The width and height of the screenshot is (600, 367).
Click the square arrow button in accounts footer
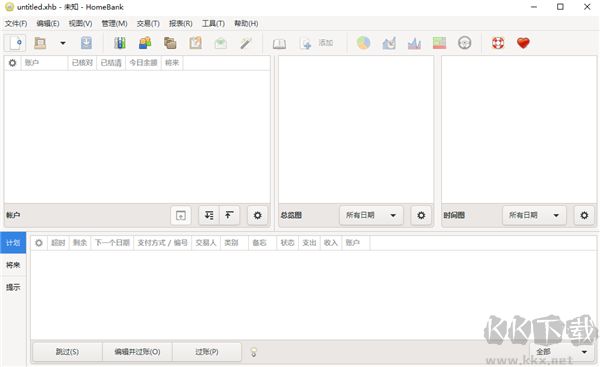(181, 215)
